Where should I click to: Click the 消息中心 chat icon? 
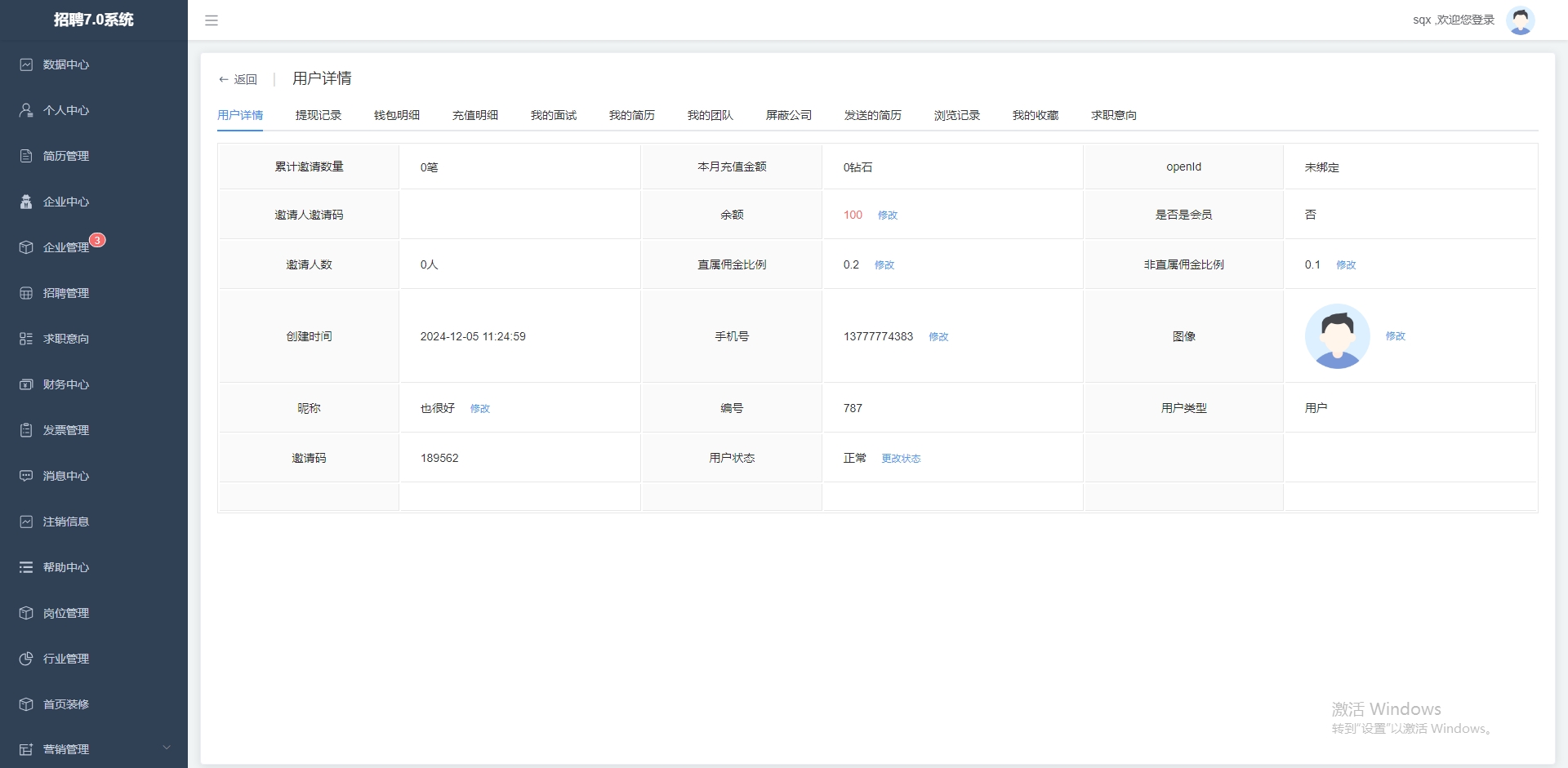pyautogui.click(x=27, y=476)
